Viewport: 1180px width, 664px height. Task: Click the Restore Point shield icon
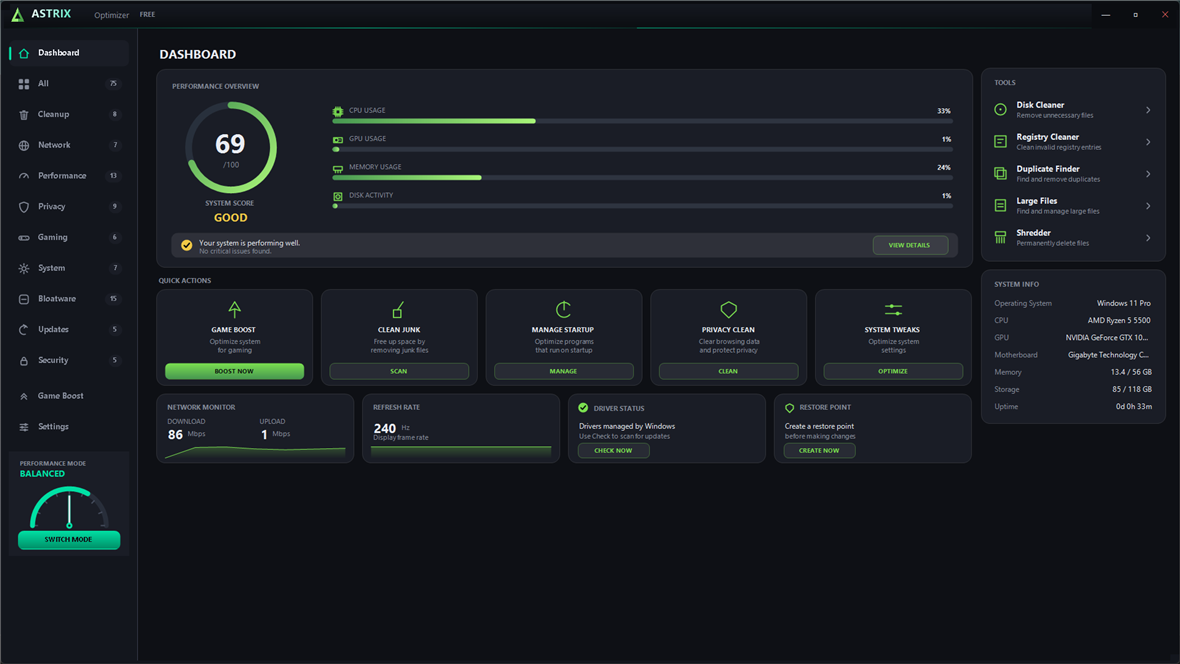[x=789, y=408]
